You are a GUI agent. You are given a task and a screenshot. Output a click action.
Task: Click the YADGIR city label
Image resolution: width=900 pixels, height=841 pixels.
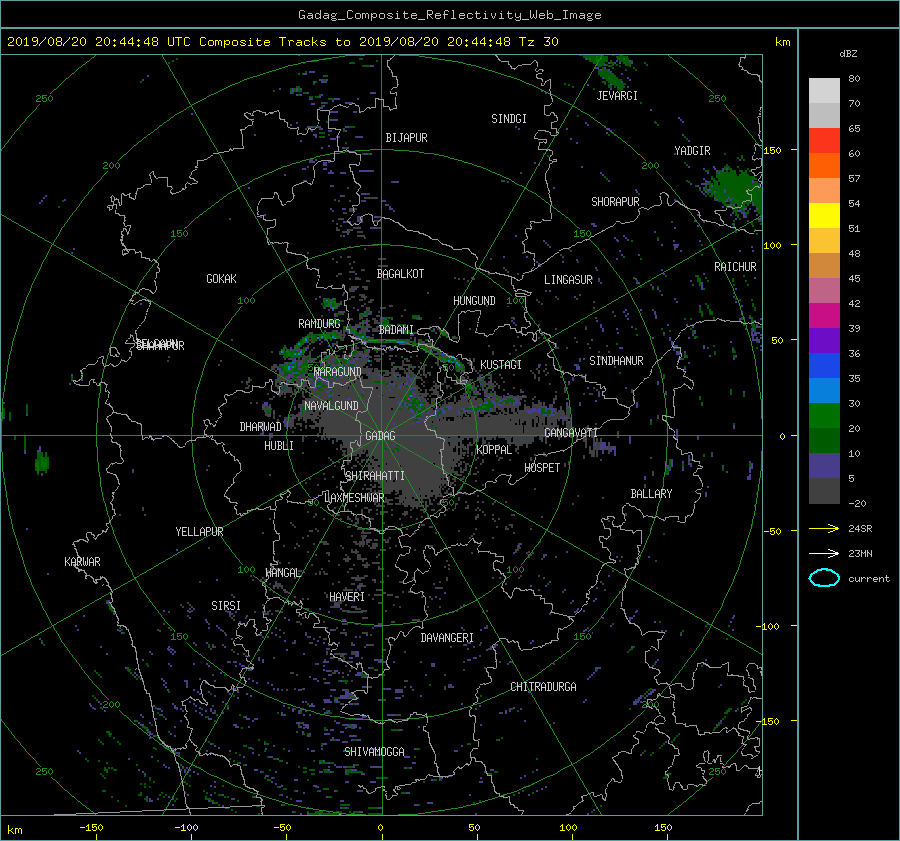pos(692,151)
